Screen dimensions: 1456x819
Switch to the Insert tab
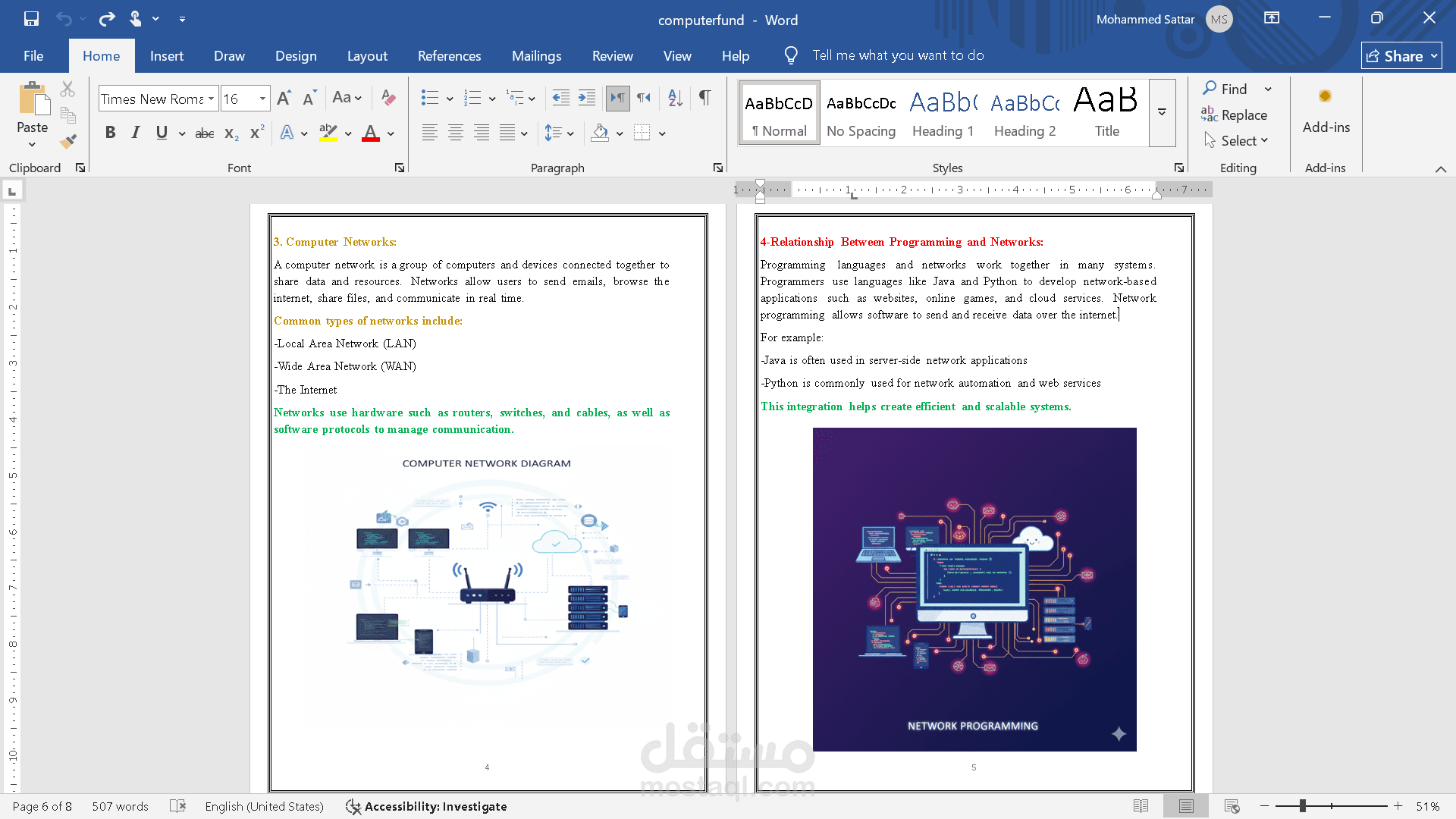pos(167,56)
